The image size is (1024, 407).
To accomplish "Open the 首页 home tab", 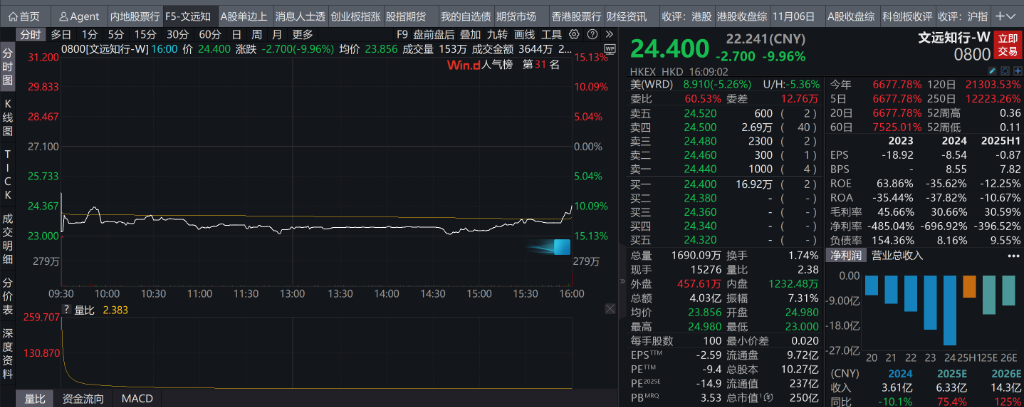I will 24,17.
